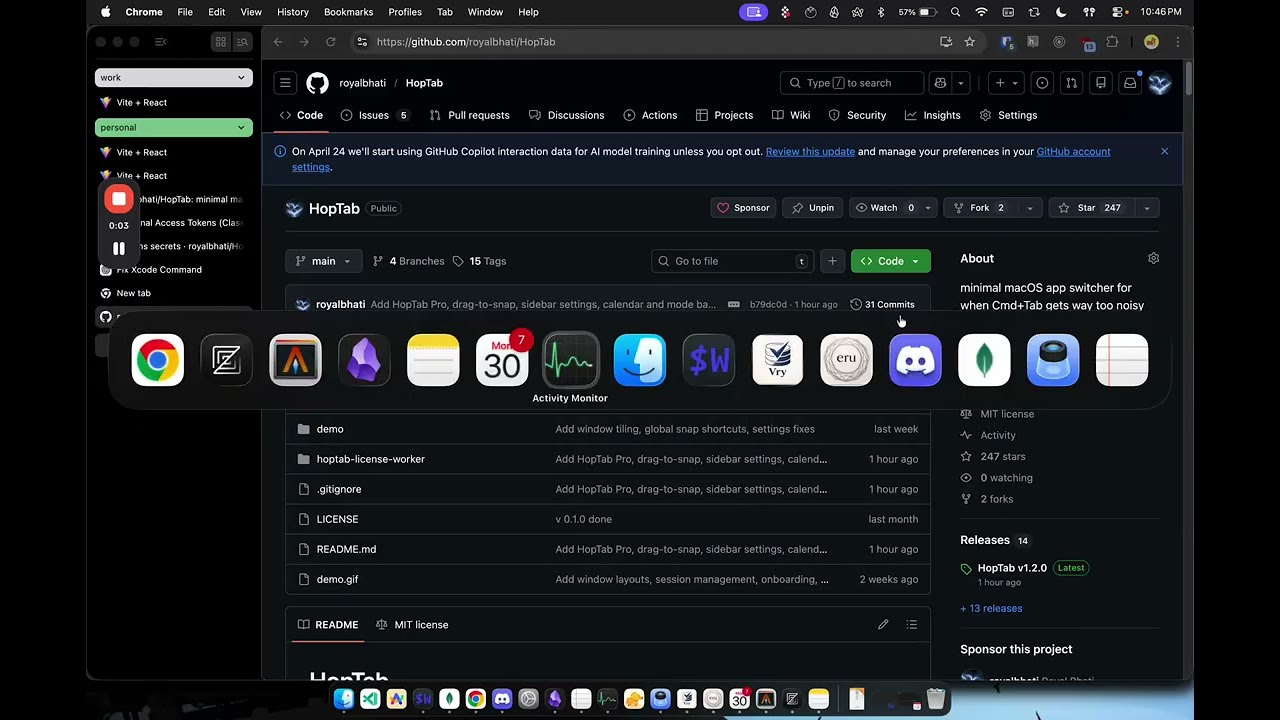Open the hoptab-license-worker folder
This screenshot has height=720, width=1280.
(x=371, y=459)
